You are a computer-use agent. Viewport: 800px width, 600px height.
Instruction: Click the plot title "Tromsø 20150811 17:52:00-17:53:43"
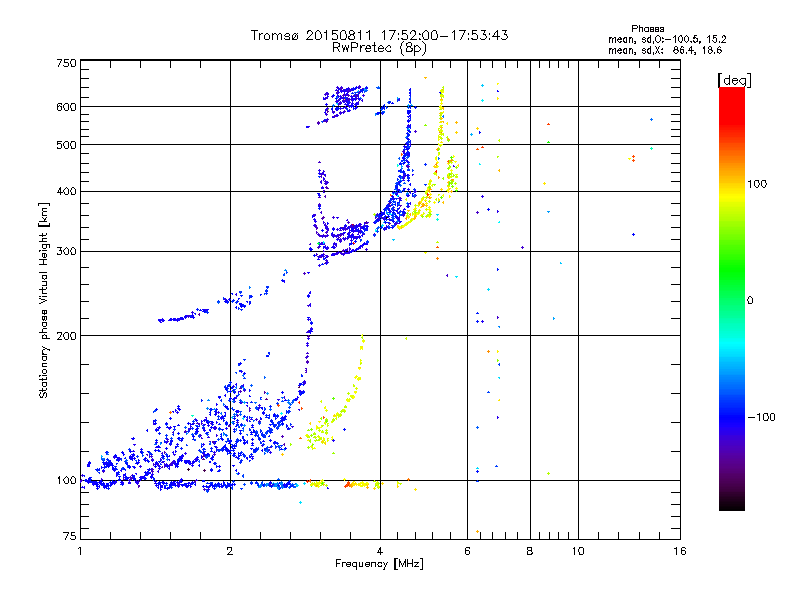[x=379, y=35]
